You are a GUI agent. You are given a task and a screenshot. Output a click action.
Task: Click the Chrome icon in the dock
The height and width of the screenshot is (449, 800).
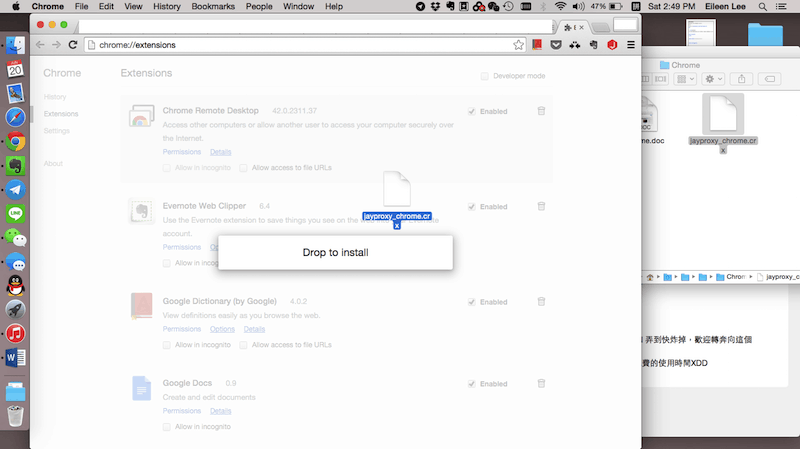coord(15,141)
